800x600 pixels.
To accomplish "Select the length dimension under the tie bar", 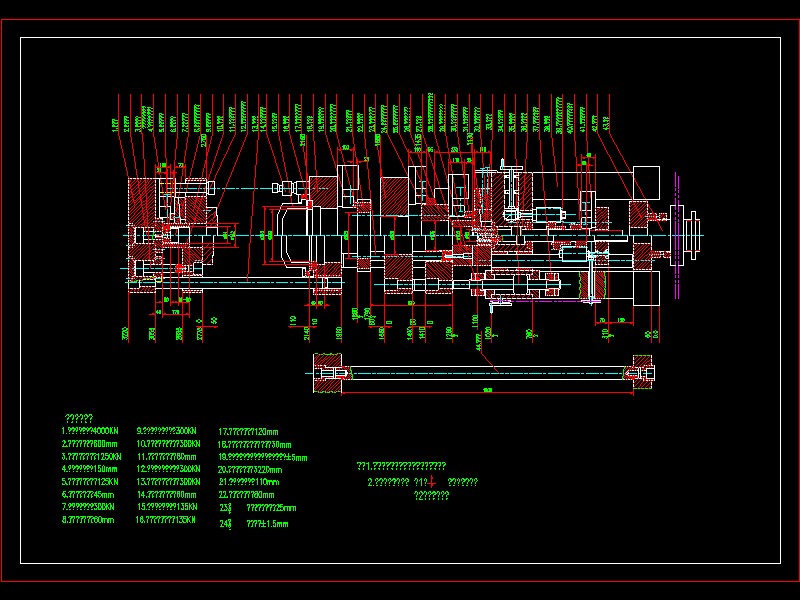I will coord(487,390).
